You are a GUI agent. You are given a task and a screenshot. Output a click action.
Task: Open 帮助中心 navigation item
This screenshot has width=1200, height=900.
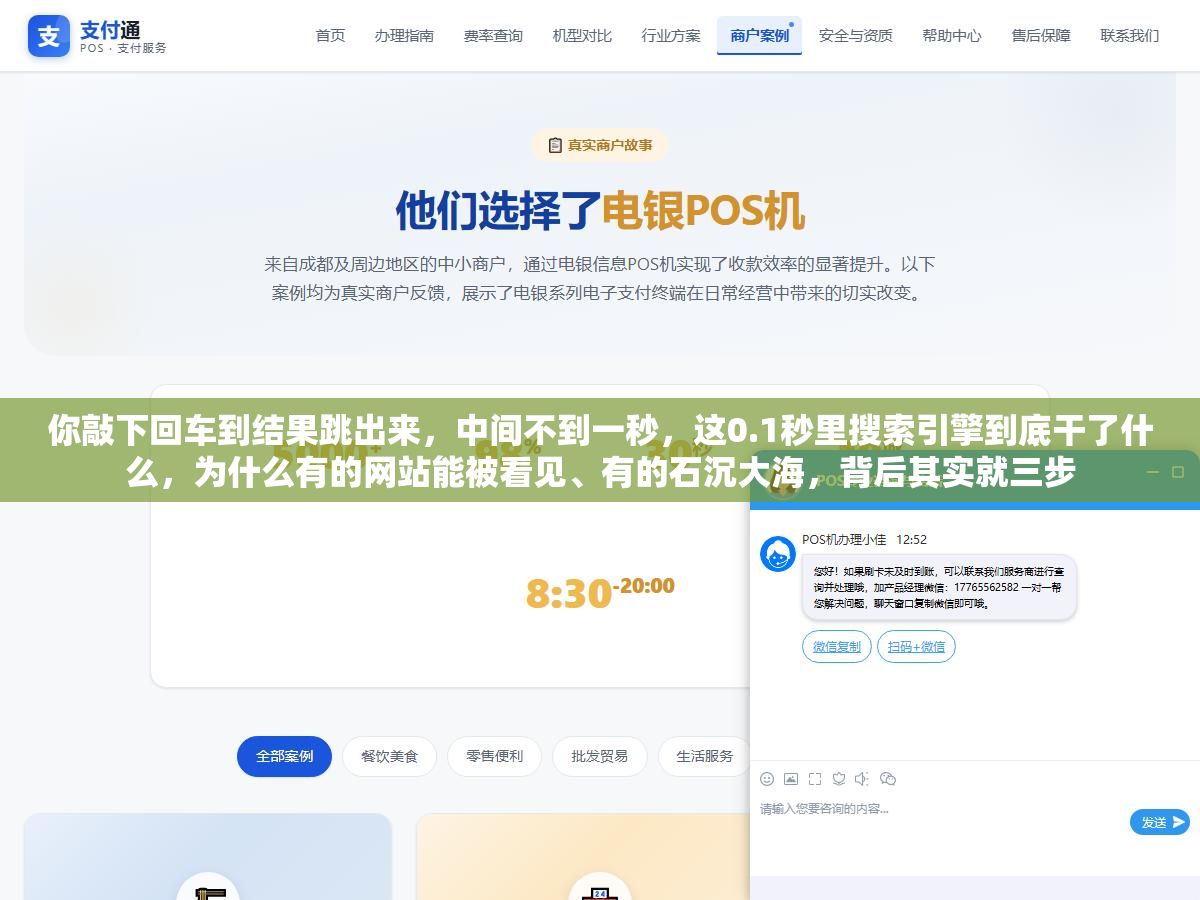click(x=952, y=35)
